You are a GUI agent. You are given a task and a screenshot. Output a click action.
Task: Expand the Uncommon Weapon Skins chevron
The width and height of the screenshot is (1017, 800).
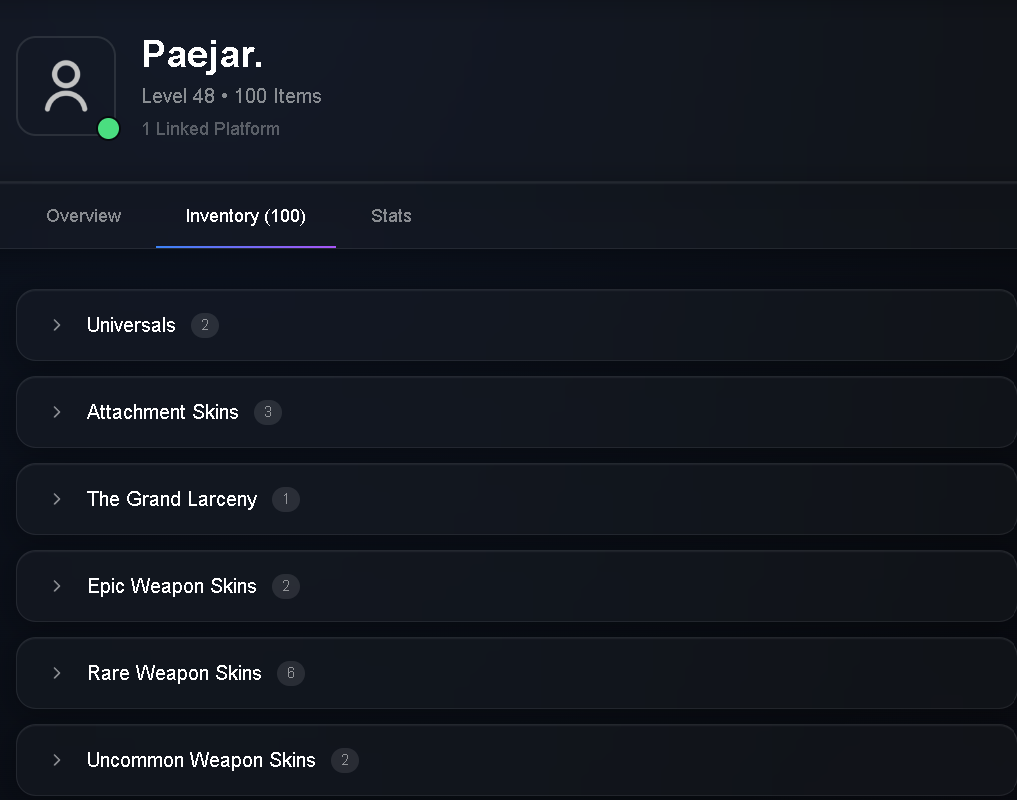(x=57, y=760)
